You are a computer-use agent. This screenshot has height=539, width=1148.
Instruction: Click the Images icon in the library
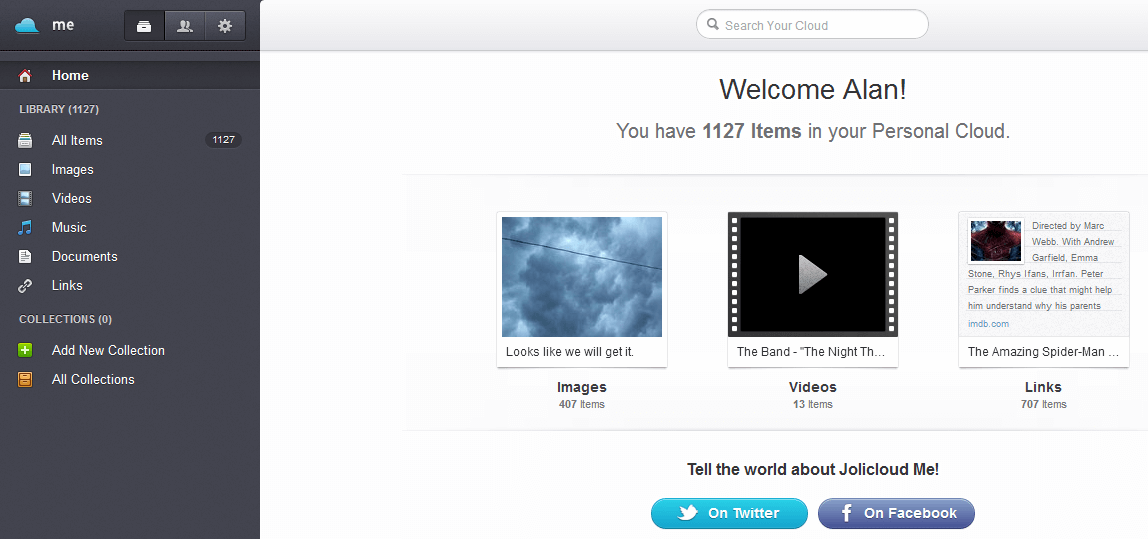click(x=26, y=170)
